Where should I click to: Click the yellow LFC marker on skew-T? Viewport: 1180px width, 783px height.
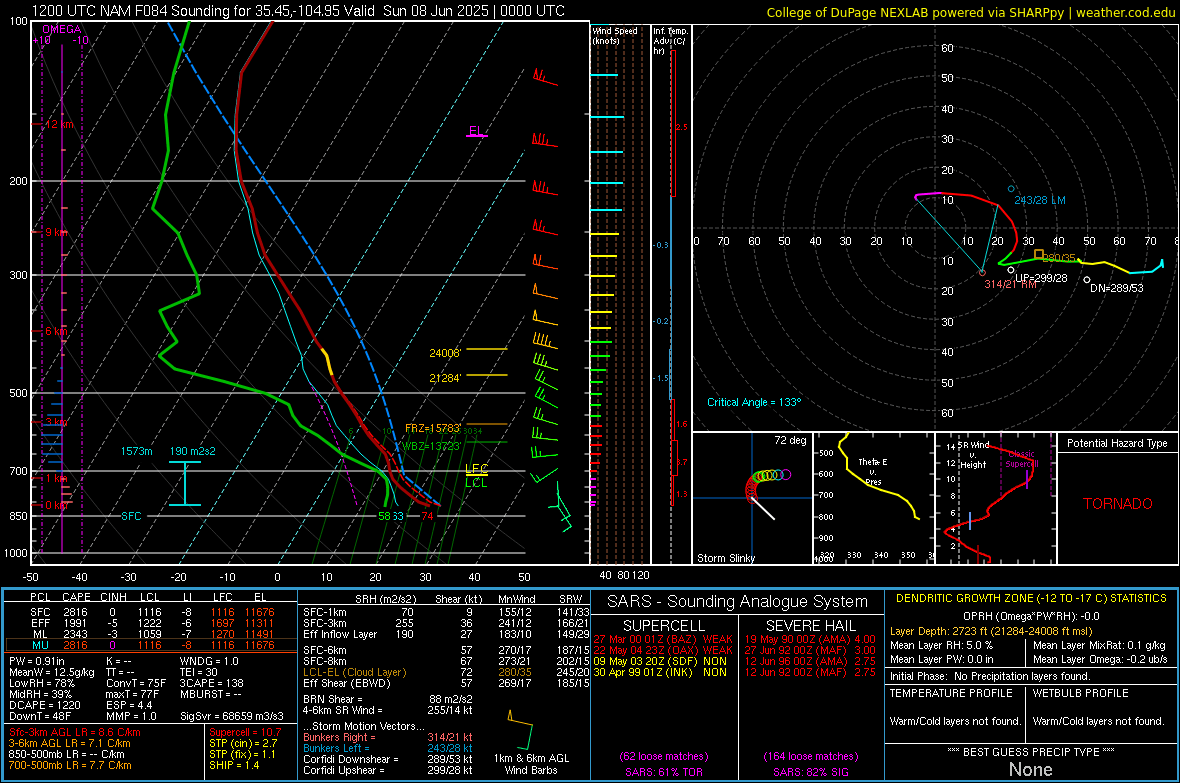point(476,469)
